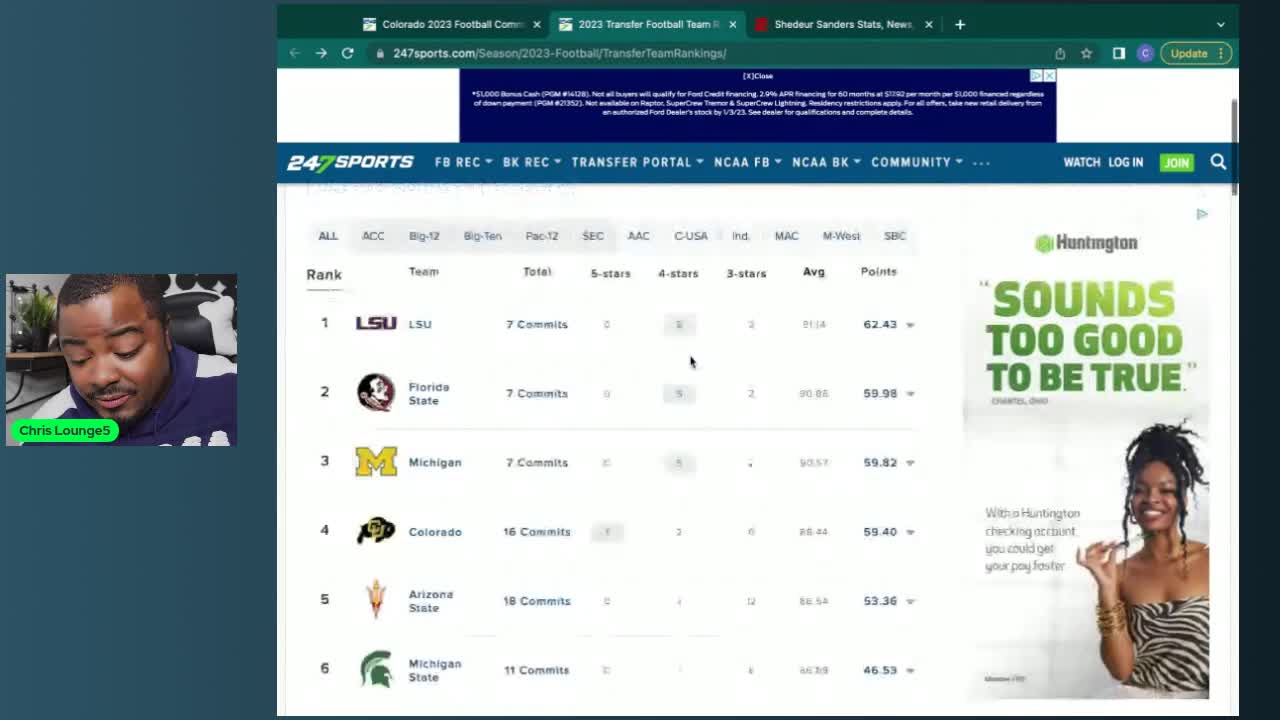Close the Colorado 2023 Football tab
This screenshot has width=1280, height=720.
click(x=537, y=24)
